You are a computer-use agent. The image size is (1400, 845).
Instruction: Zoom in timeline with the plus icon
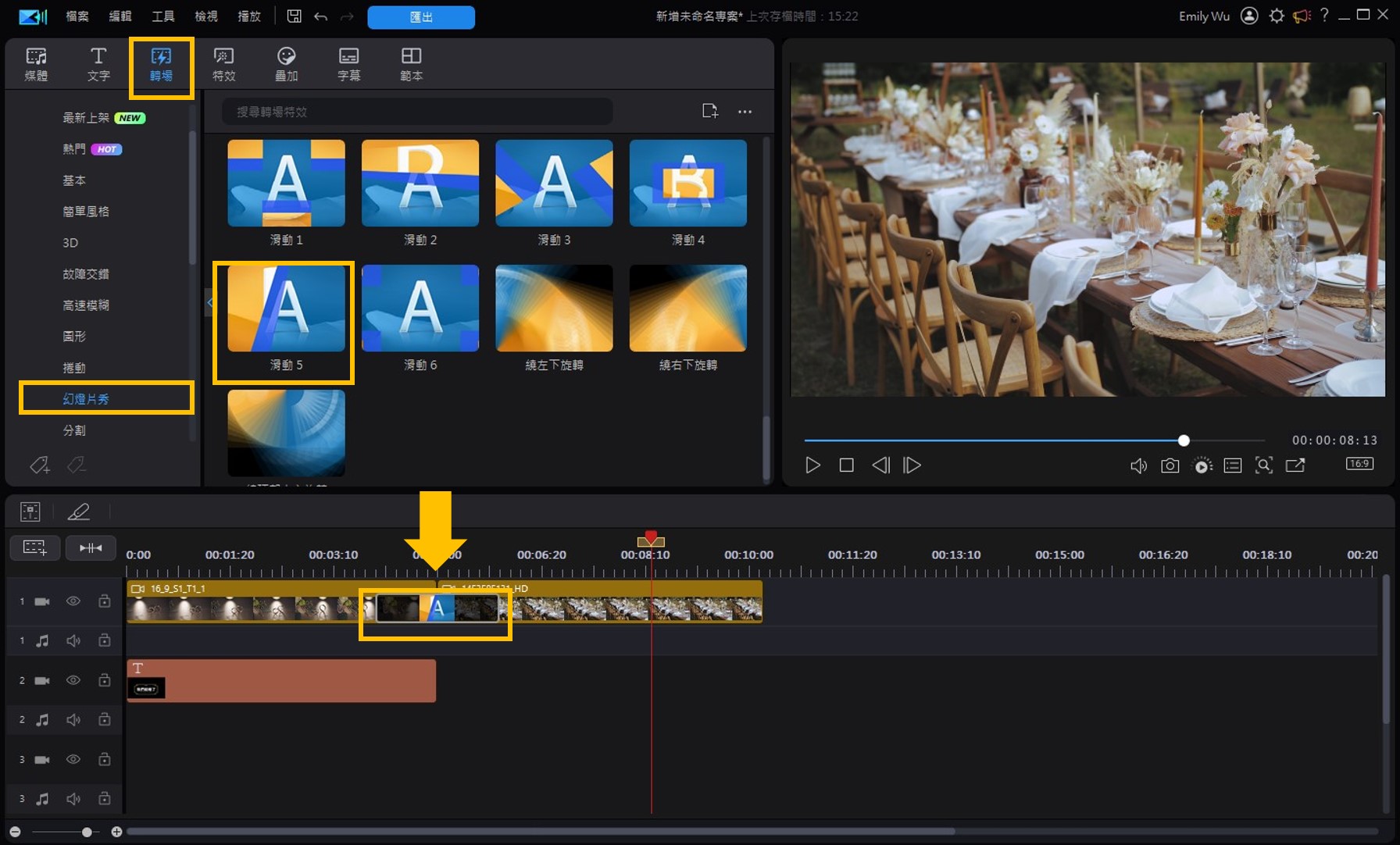(116, 832)
